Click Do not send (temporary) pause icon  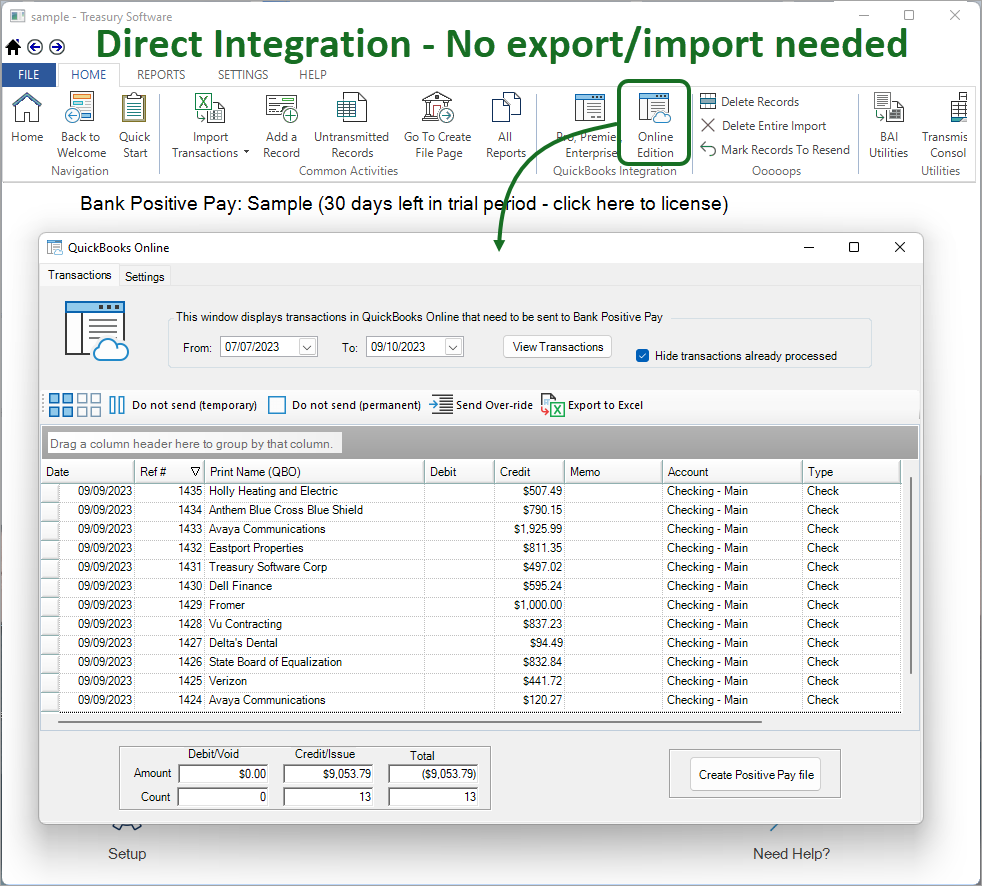click(116, 405)
